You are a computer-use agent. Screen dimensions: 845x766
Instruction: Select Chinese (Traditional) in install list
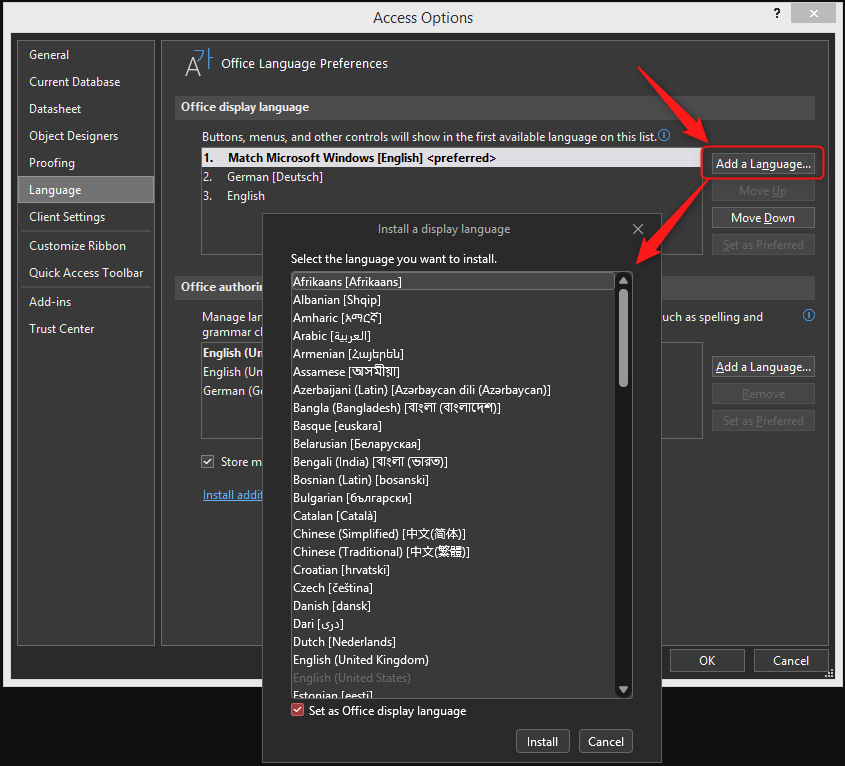tap(453, 551)
